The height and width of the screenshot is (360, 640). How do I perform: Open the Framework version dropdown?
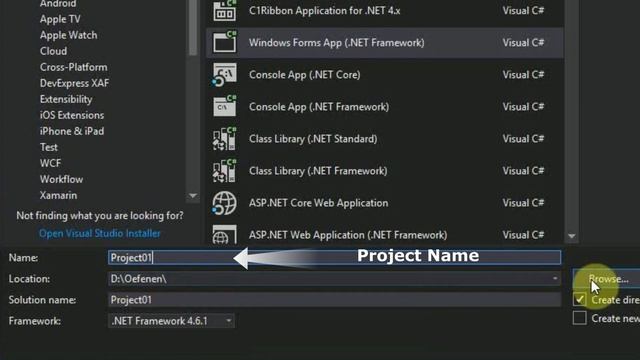tap(229, 321)
